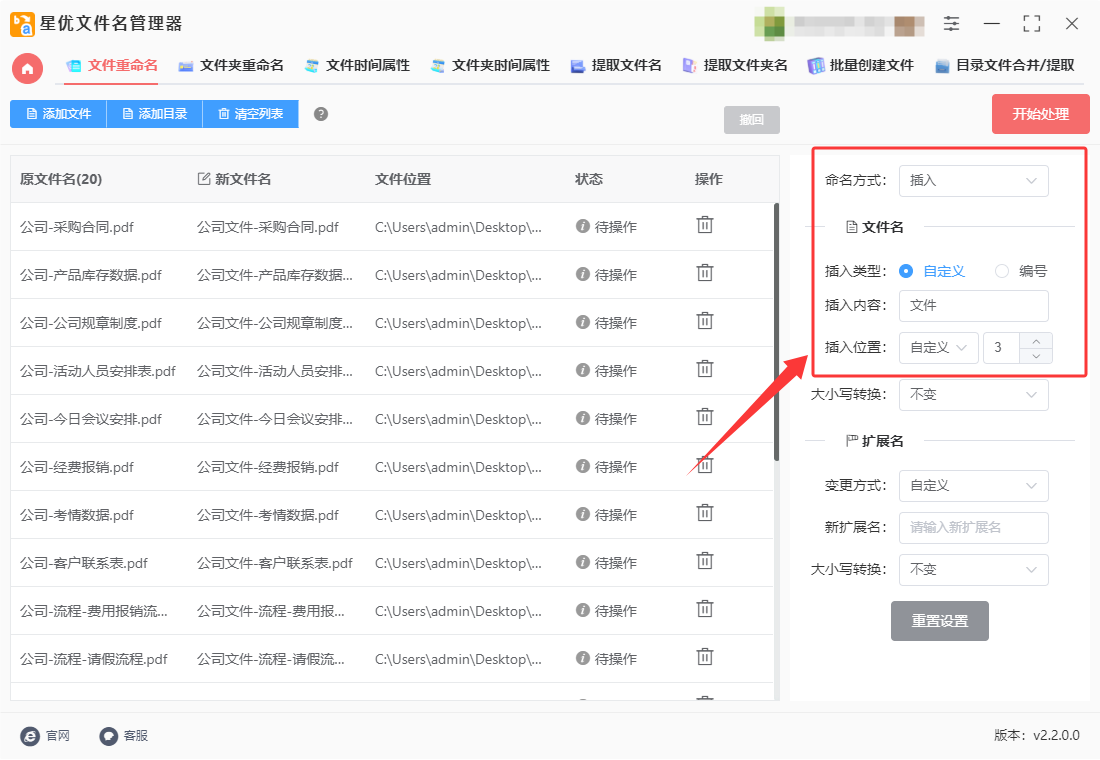
Task: Click the 版本: v2.2.0.0 label
Action: pos(1036,735)
